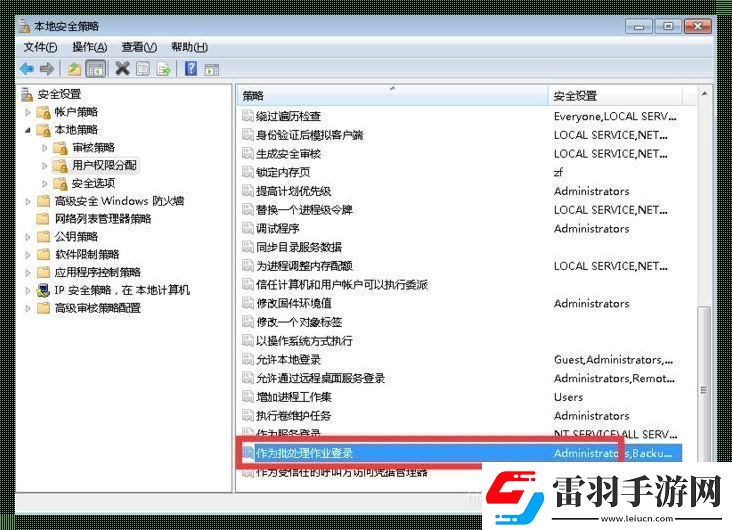Select the 以操作系统方式执行 policy

point(304,340)
